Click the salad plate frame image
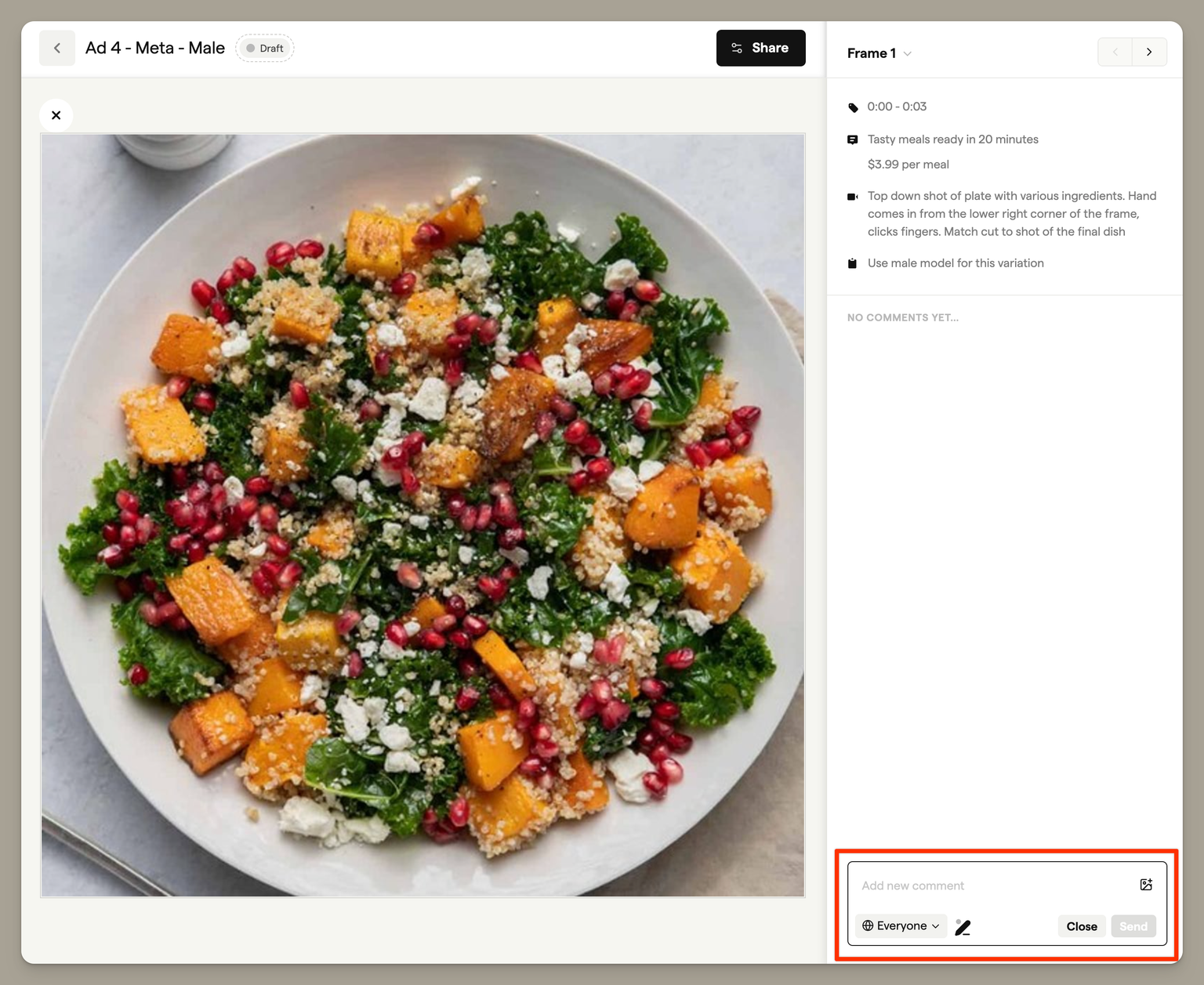 point(422,515)
